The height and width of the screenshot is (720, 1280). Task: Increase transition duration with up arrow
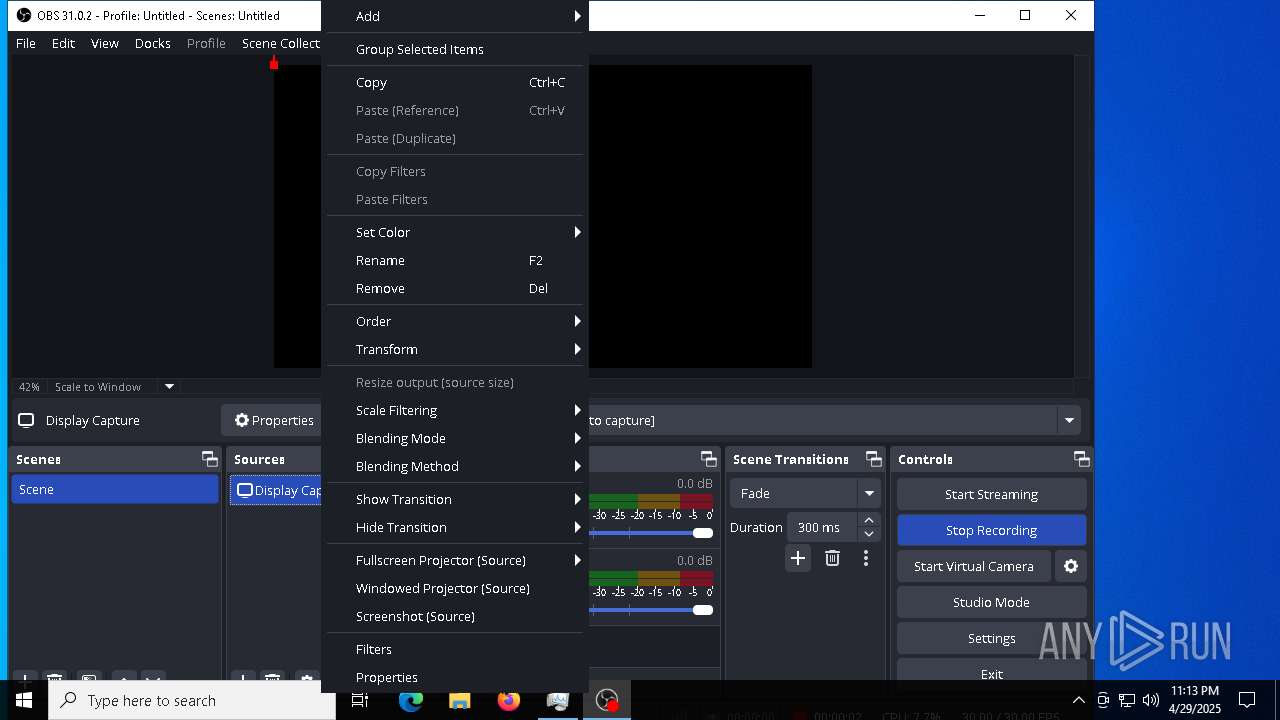(x=869, y=520)
